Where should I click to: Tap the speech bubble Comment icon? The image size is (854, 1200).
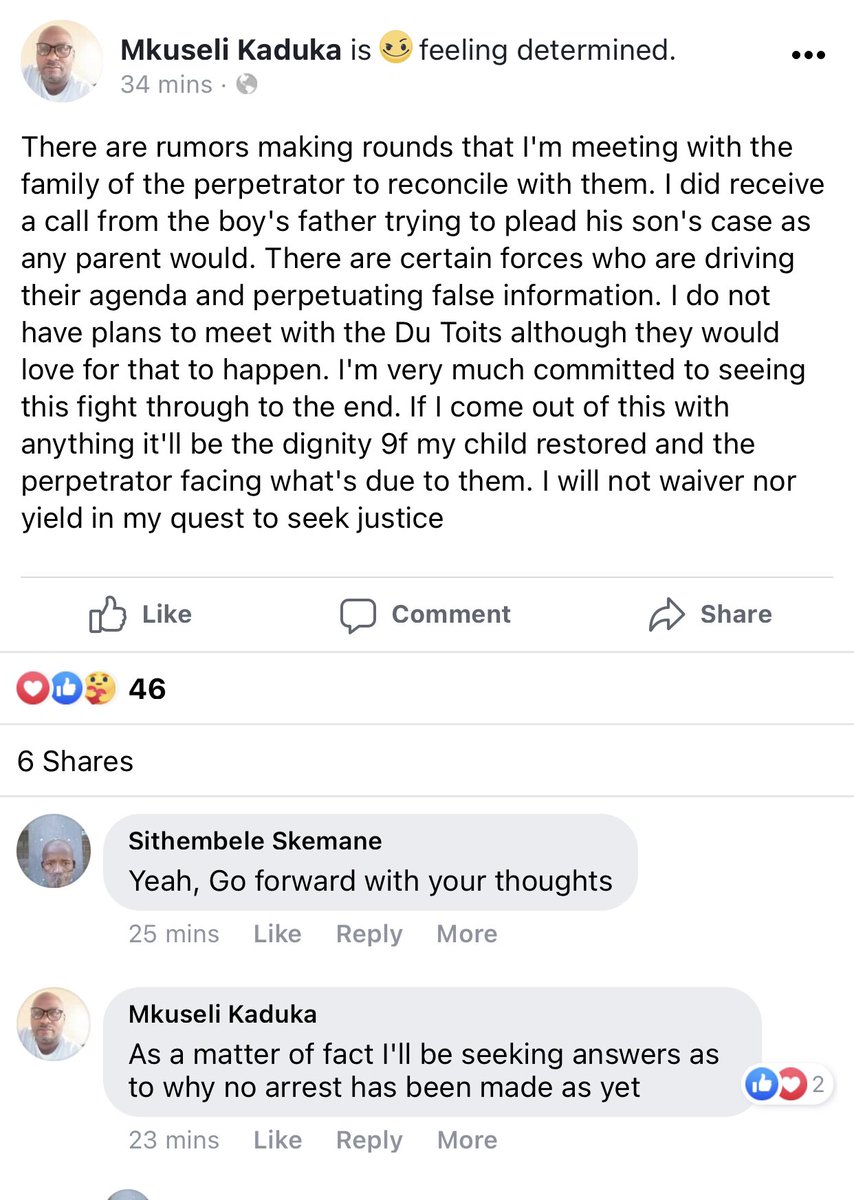pos(358,615)
